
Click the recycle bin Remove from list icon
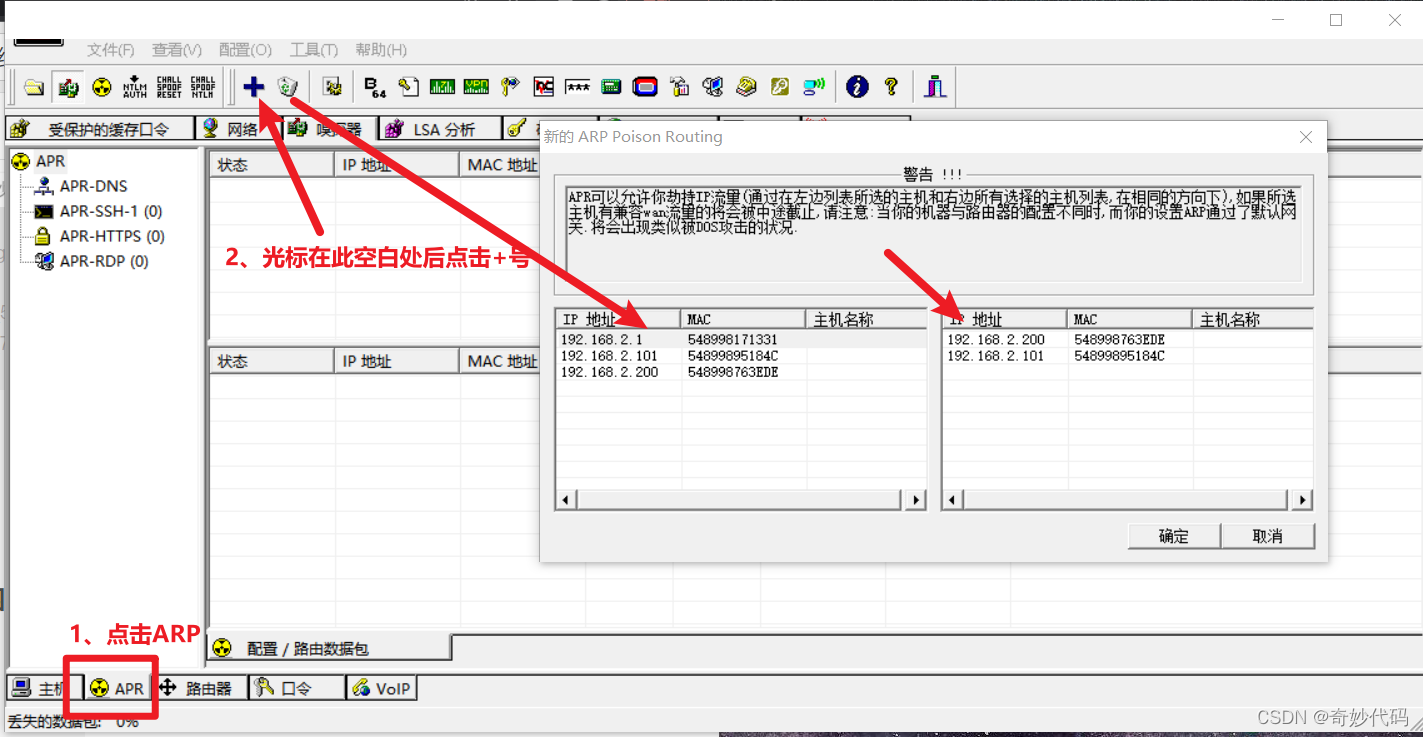point(288,87)
